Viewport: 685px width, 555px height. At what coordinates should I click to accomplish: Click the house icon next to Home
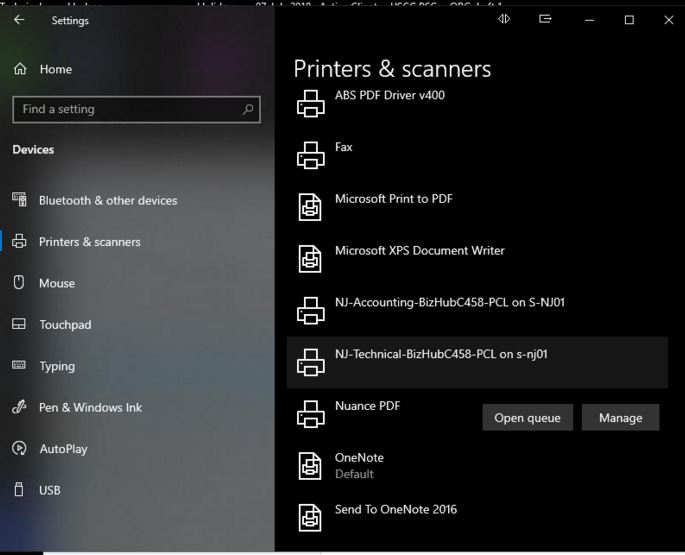[20, 69]
